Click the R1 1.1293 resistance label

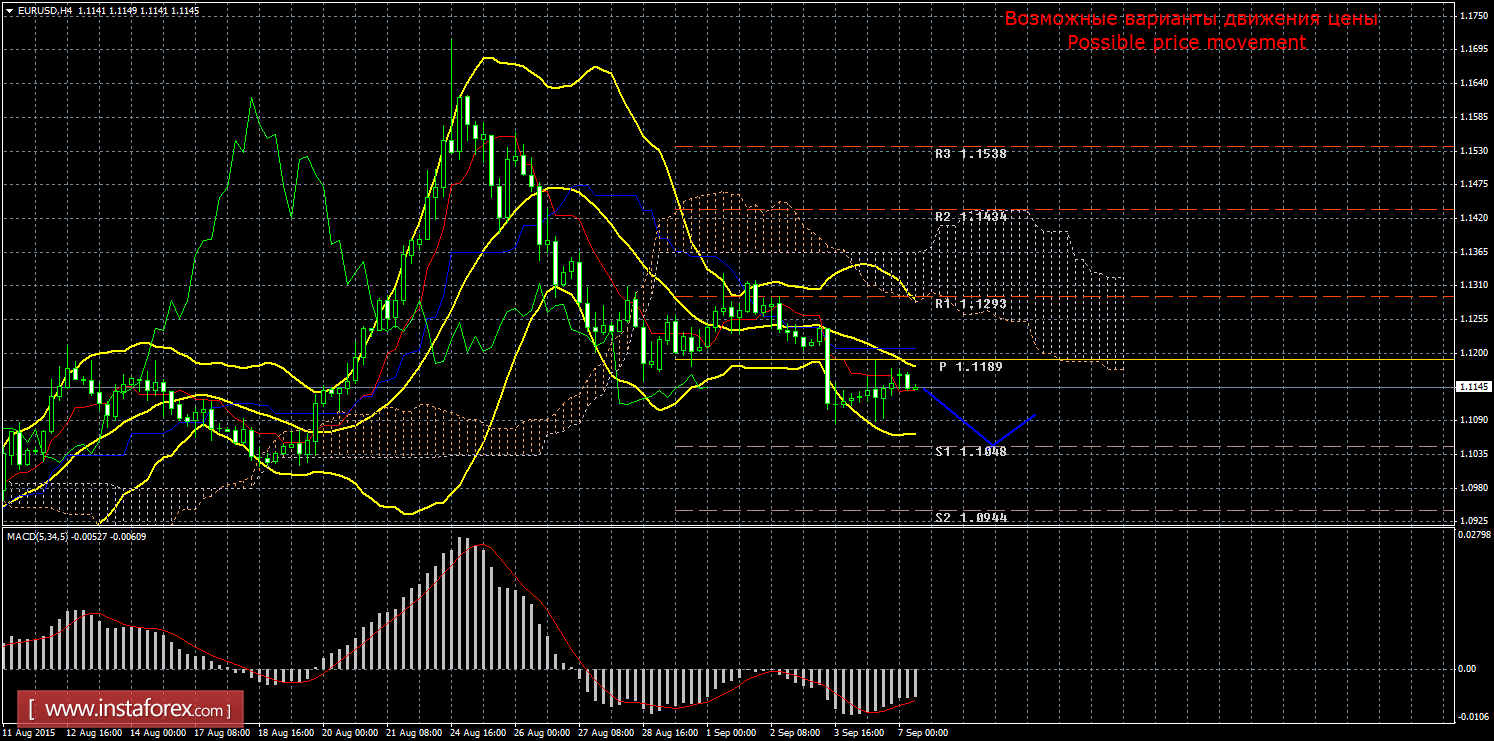click(970, 302)
